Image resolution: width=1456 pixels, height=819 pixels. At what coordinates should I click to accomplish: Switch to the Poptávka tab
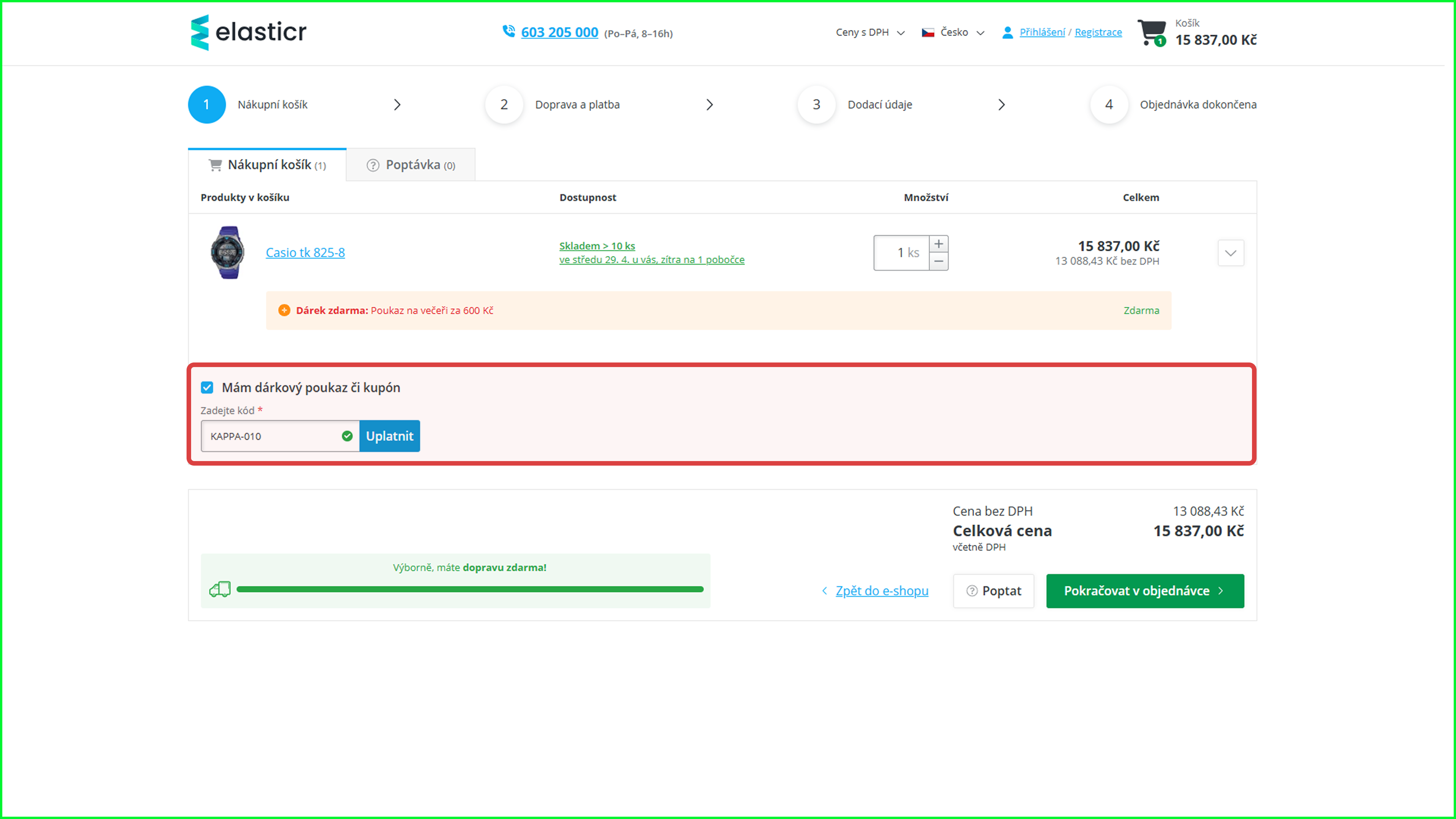coord(411,165)
